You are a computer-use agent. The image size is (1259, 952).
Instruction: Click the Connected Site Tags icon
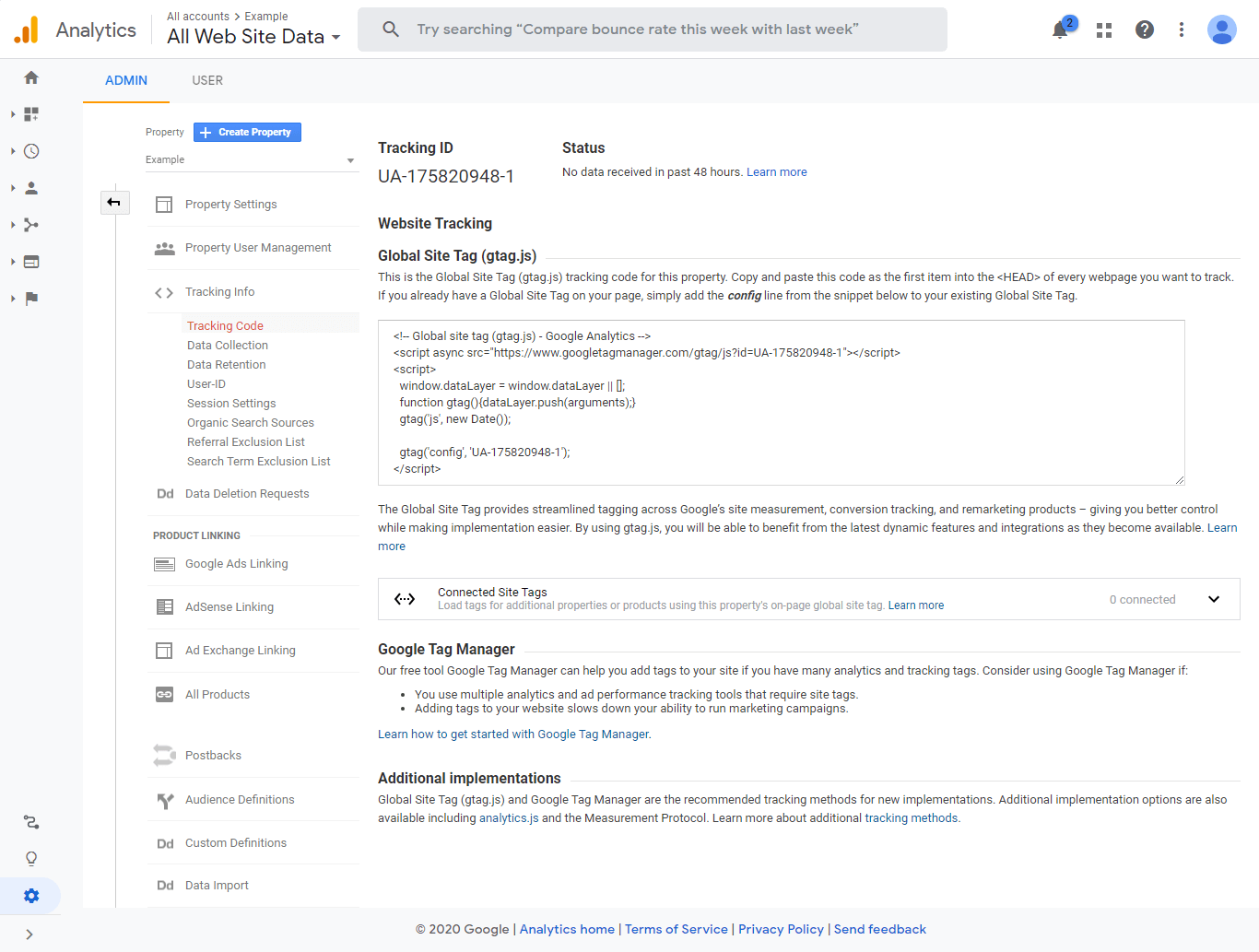click(405, 599)
